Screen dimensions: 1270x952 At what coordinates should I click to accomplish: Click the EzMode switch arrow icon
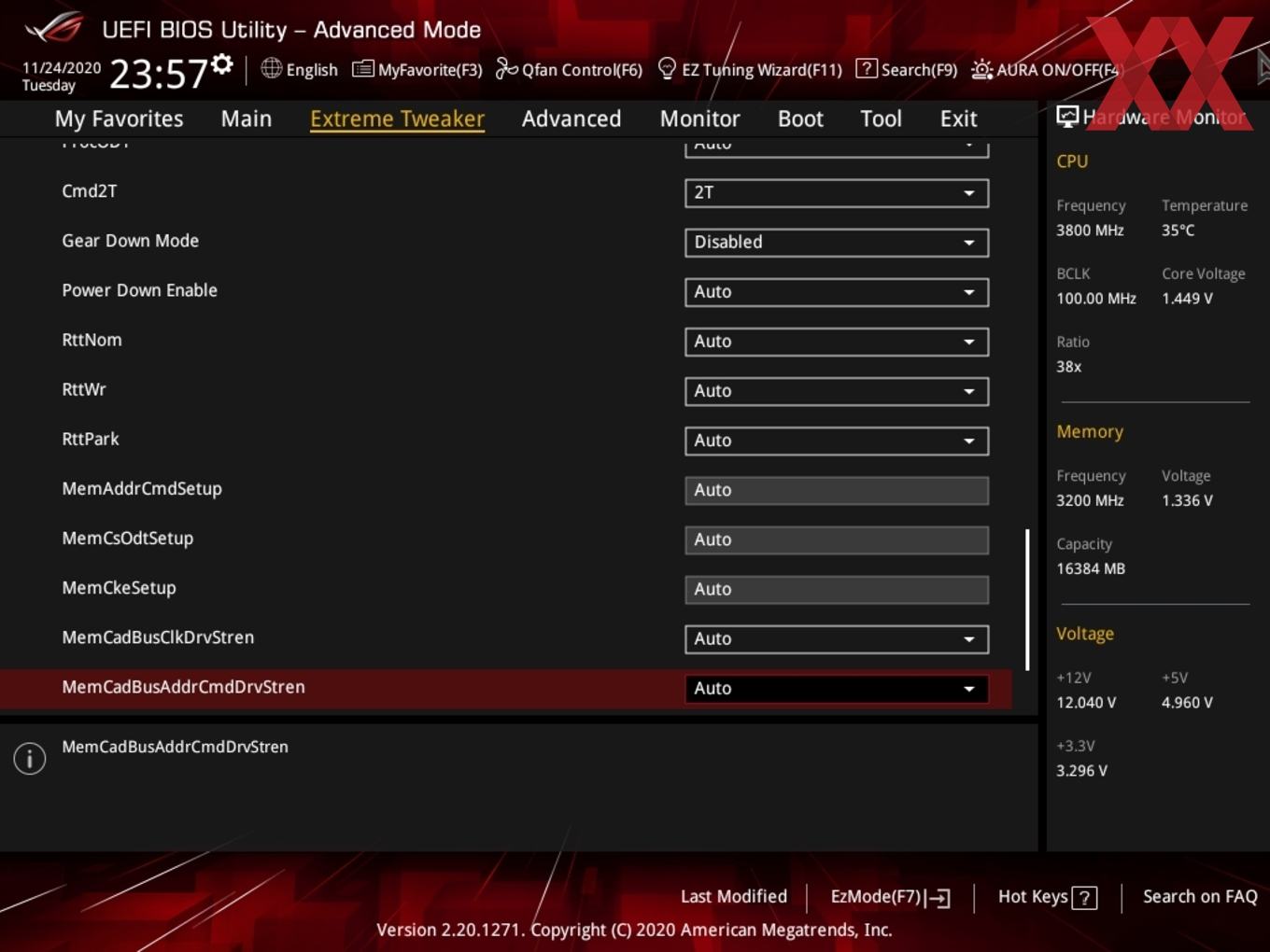938,898
